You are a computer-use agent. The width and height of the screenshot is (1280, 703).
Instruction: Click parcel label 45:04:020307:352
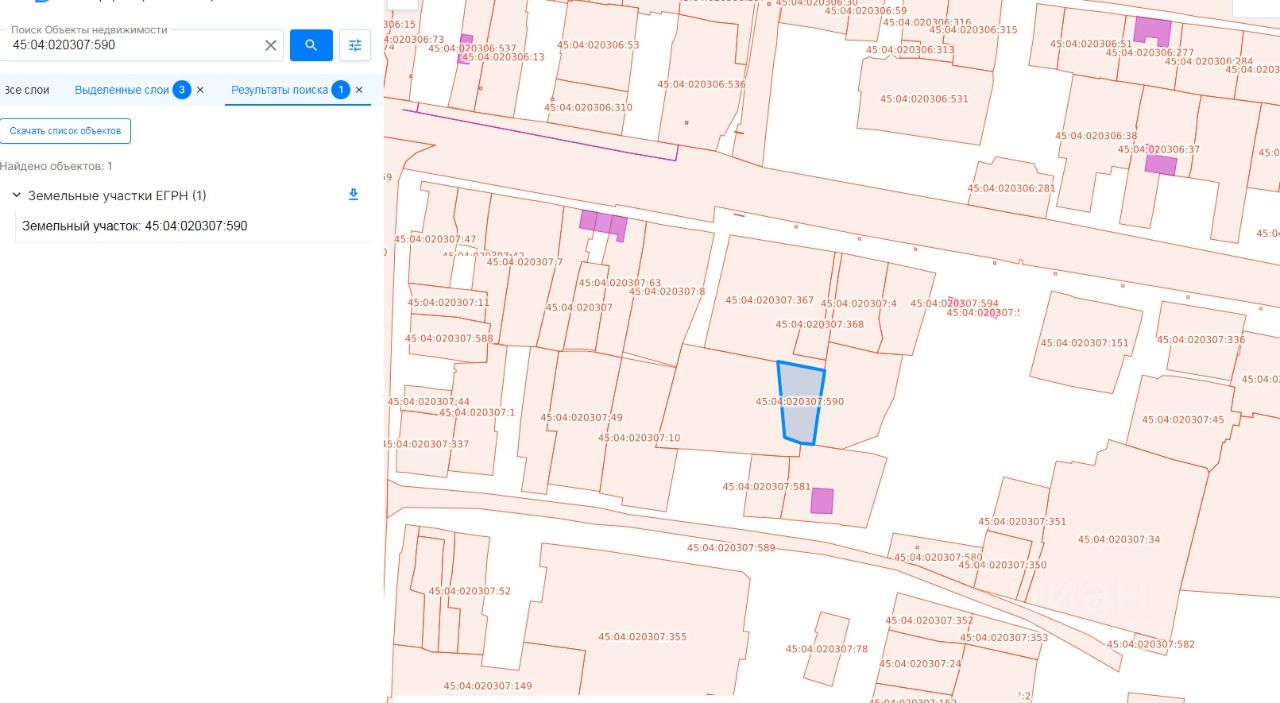(x=929, y=621)
